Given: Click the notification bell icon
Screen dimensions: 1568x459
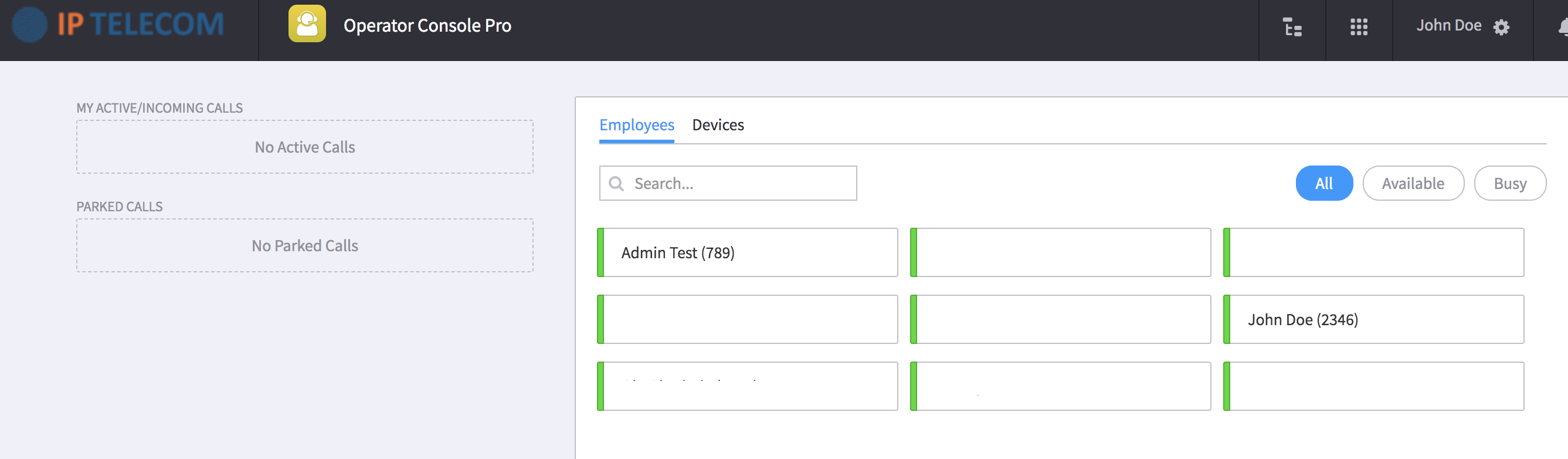Looking at the screenshot, I should [x=1563, y=27].
